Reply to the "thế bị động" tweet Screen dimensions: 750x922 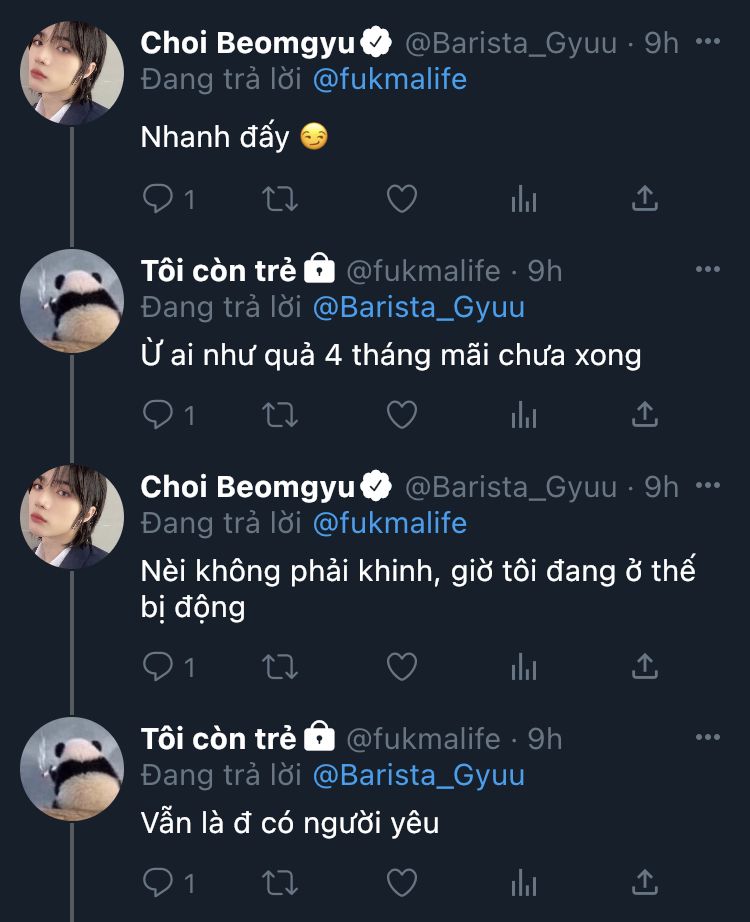(x=159, y=665)
